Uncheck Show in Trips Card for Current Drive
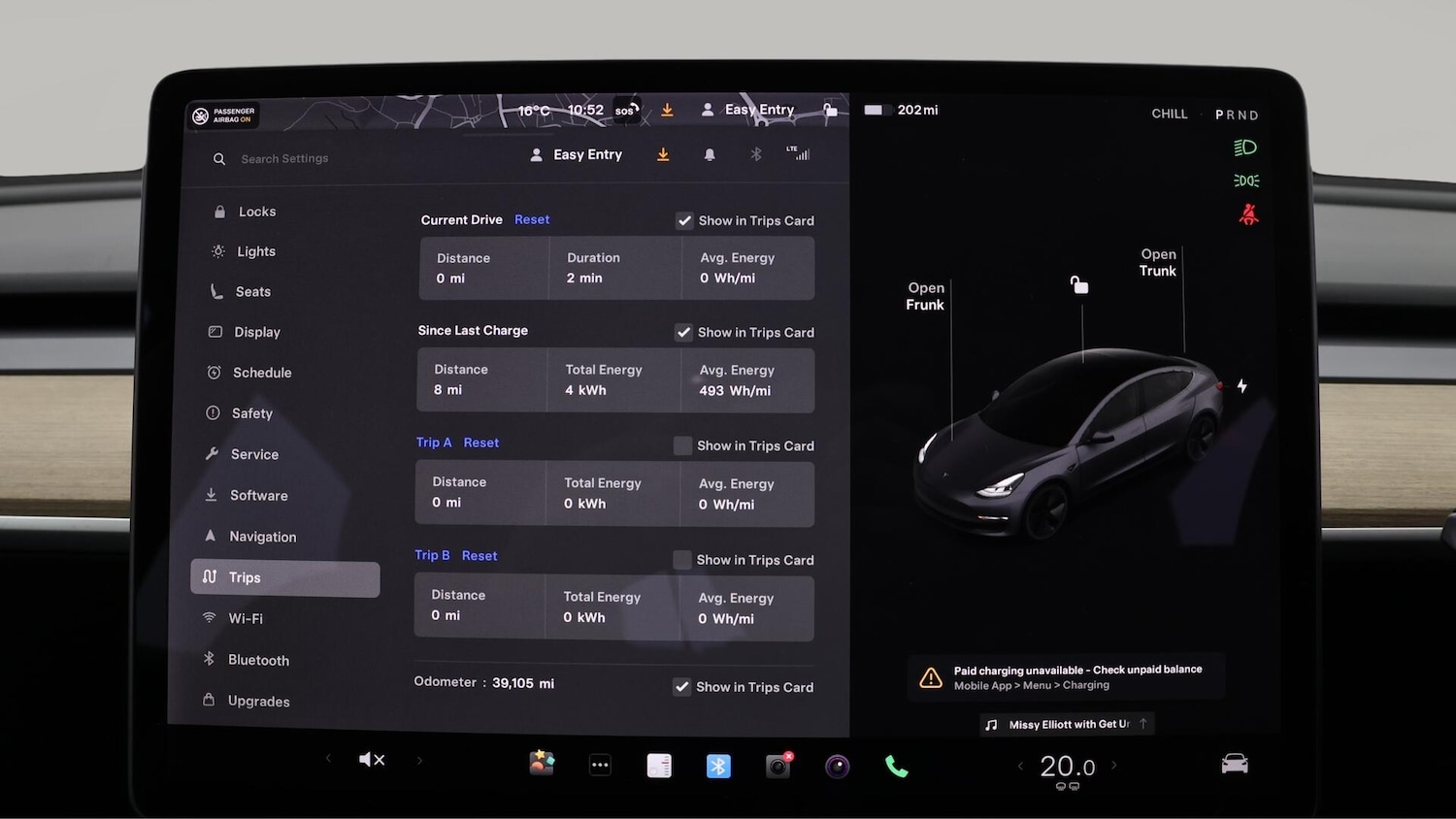The image size is (1456, 819). (684, 221)
